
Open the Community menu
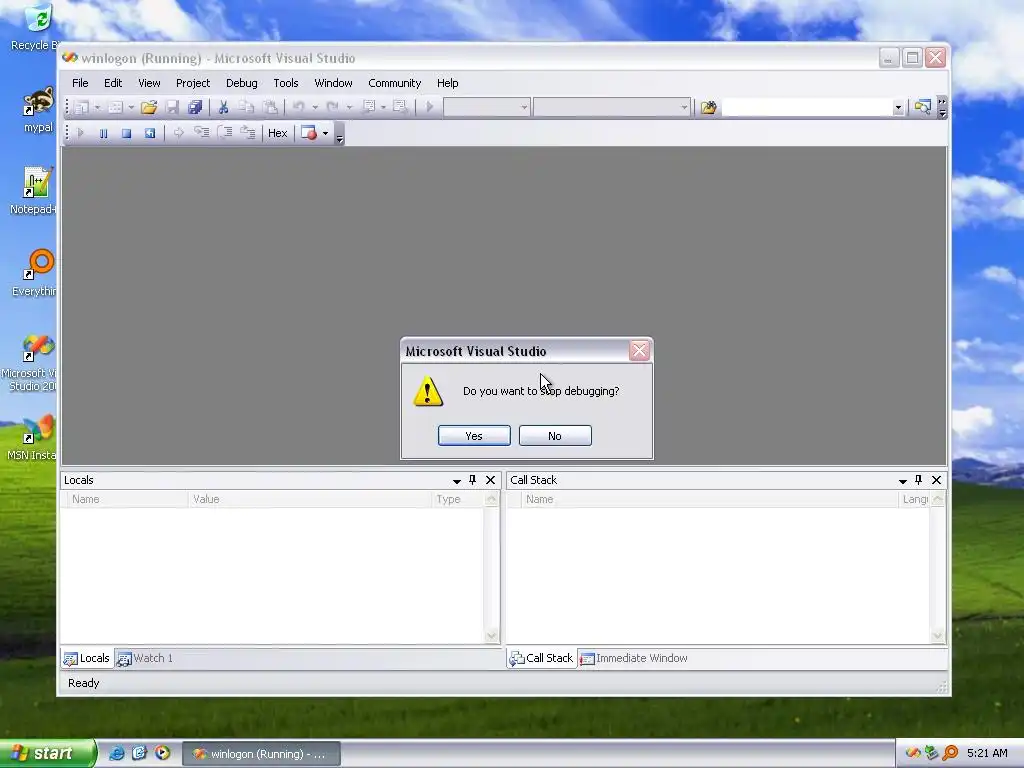coord(394,83)
